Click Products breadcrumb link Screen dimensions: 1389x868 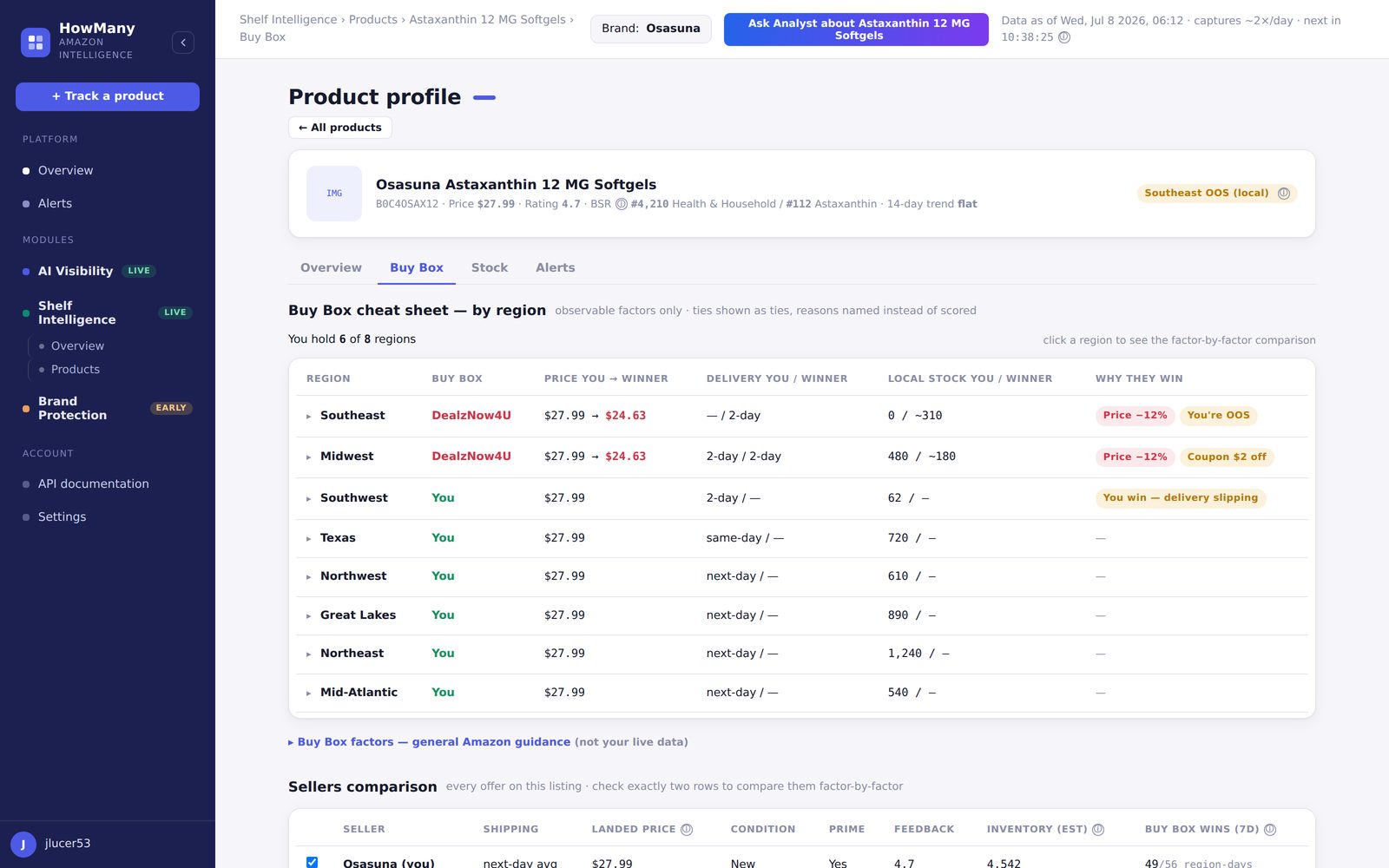click(x=373, y=20)
